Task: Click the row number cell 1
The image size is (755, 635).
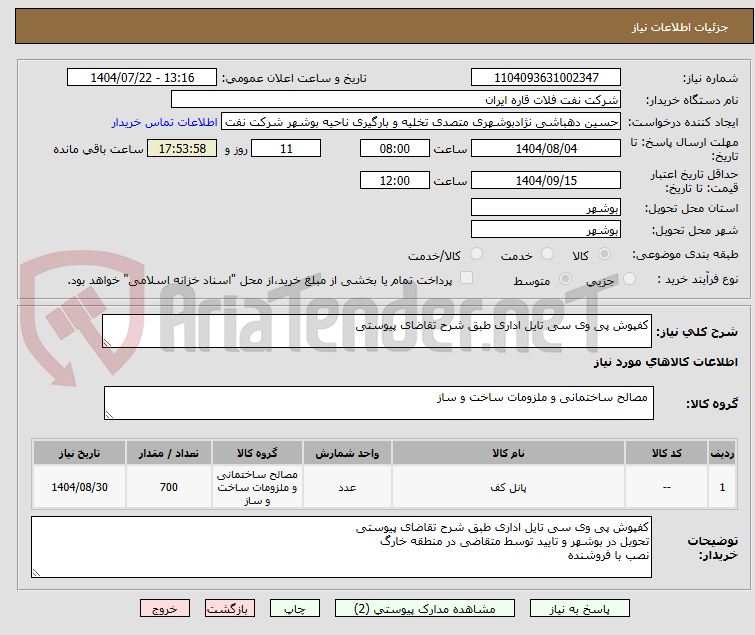Action: (x=722, y=487)
